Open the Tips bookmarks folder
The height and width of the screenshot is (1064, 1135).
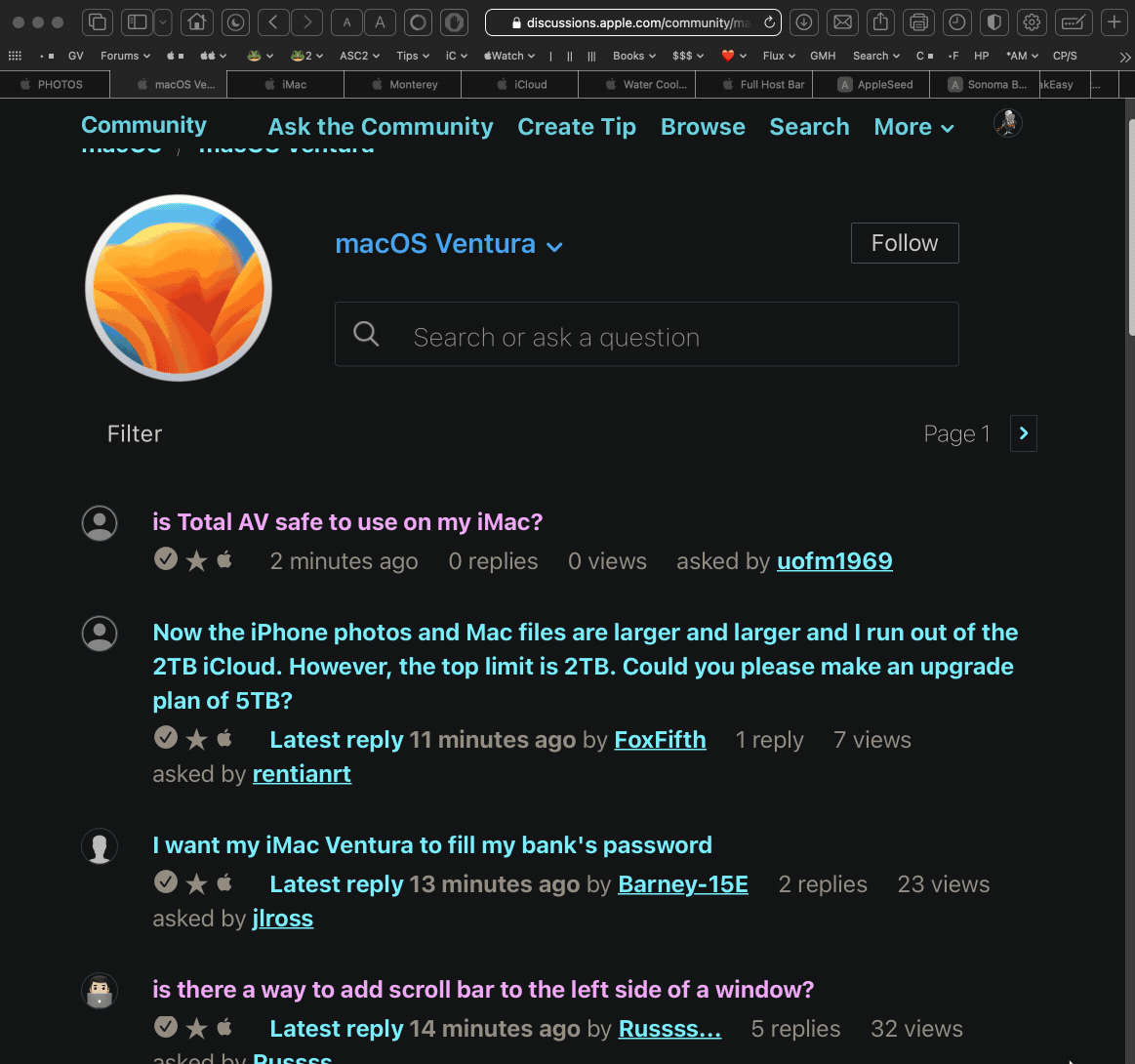[x=413, y=56]
